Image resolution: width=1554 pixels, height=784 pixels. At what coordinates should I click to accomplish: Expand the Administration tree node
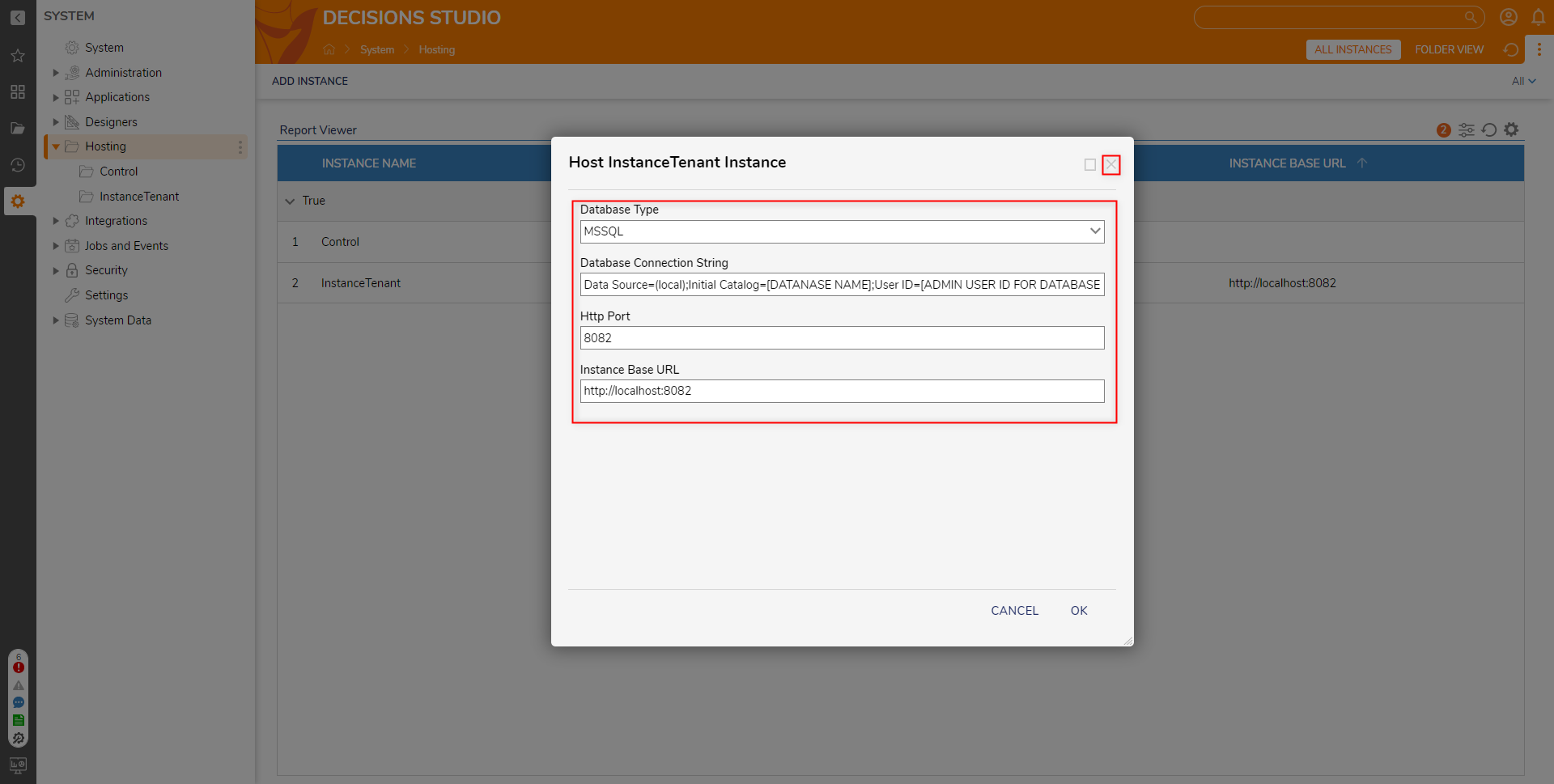click(56, 73)
